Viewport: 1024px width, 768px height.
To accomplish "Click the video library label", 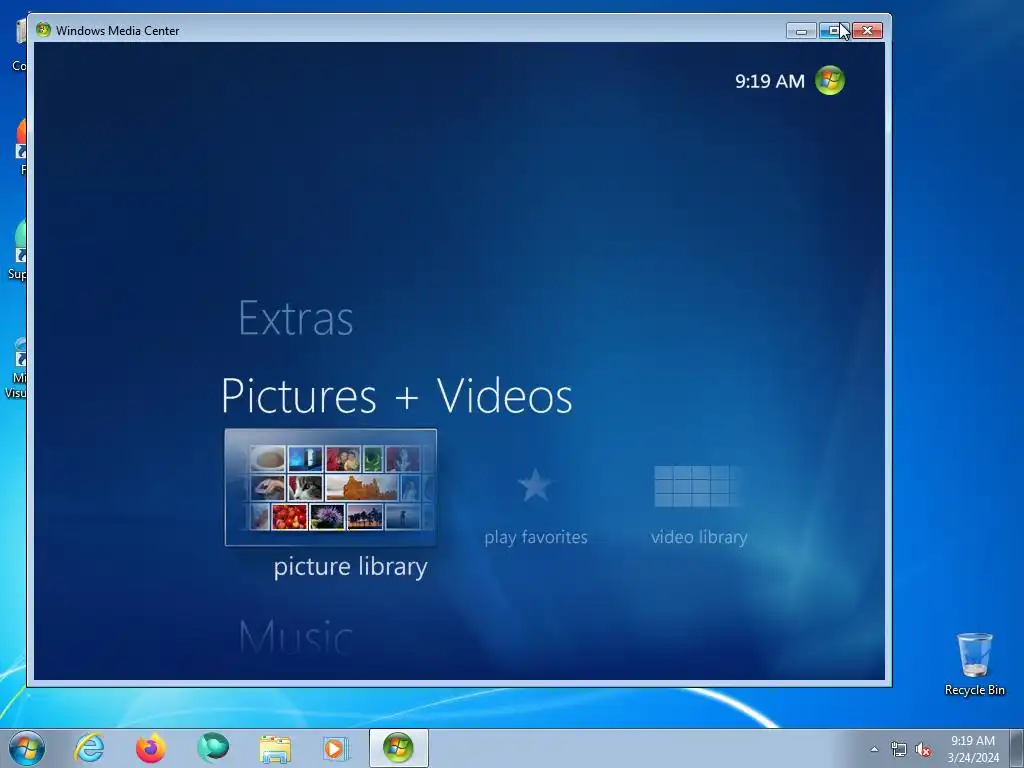I will point(699,537).
